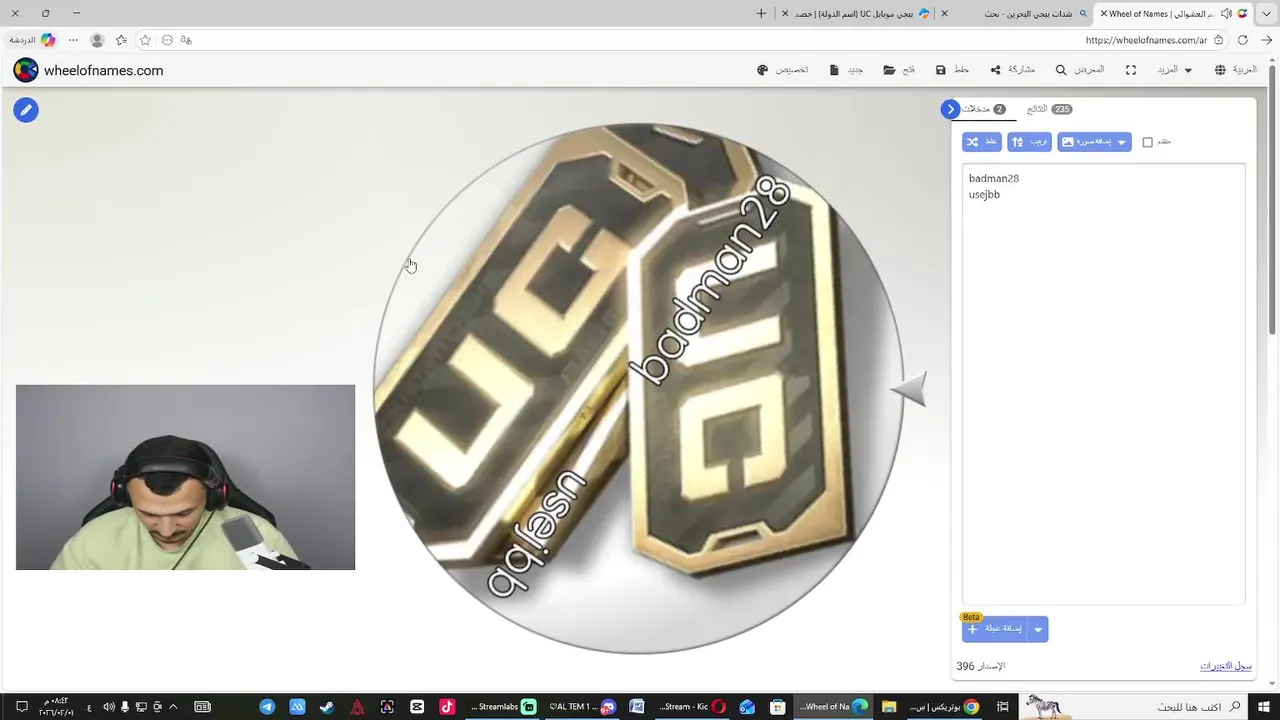Click the browser address bar URL
The width and height of the screenshot is (1280, 720).
coord(1146,40)
